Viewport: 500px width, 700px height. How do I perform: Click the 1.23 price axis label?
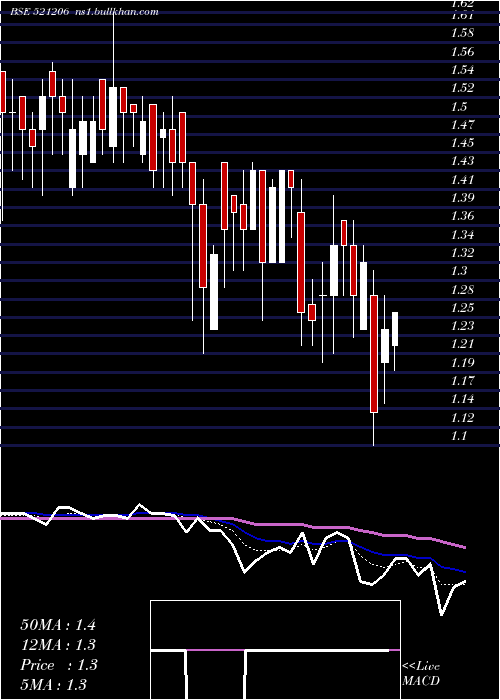tap(462, 326)
